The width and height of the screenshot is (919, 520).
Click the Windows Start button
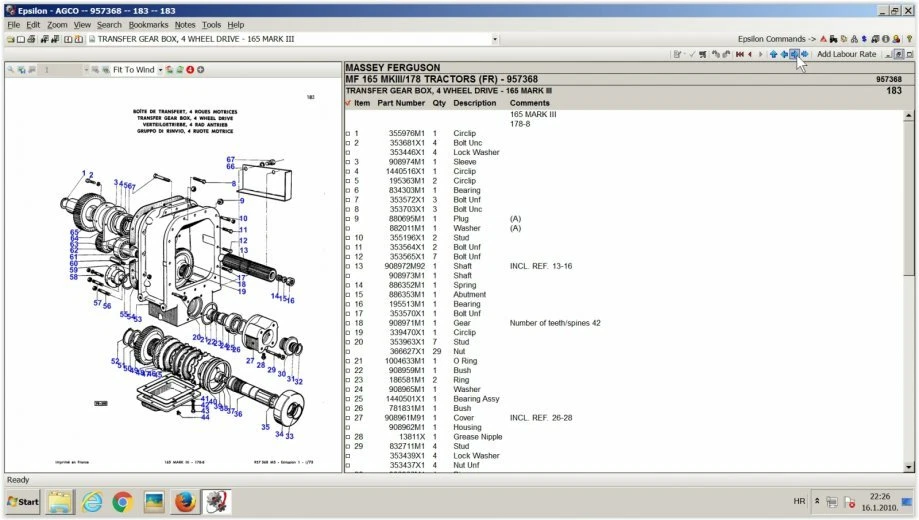click(x=23, y=502)
